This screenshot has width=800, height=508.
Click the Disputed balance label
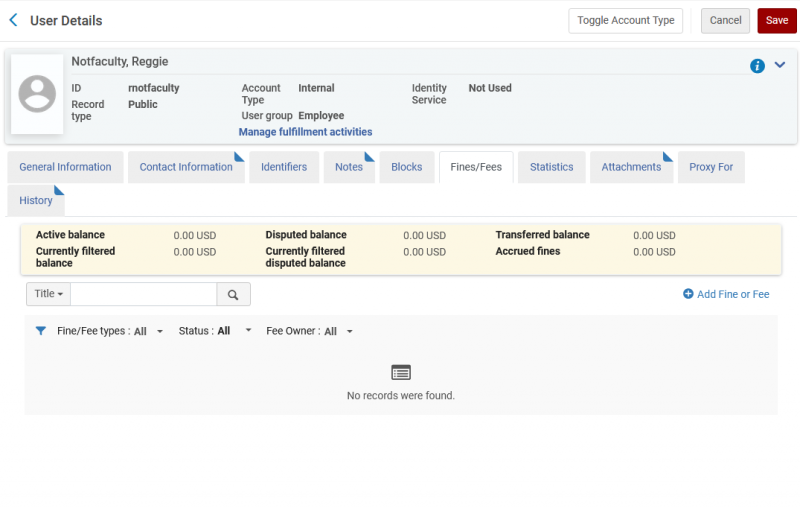pos(306,235)
